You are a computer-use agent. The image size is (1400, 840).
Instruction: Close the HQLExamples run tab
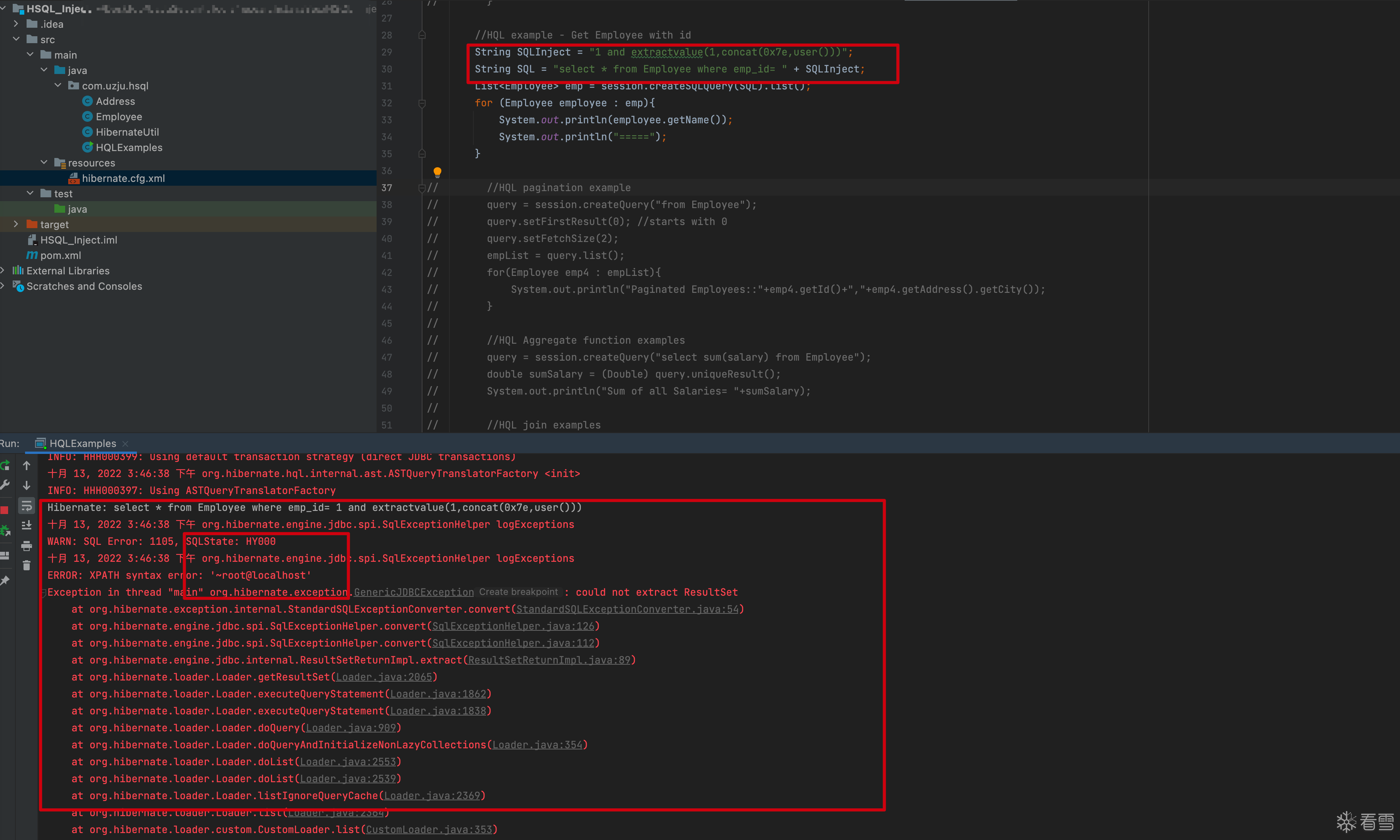tap(126, 443)
